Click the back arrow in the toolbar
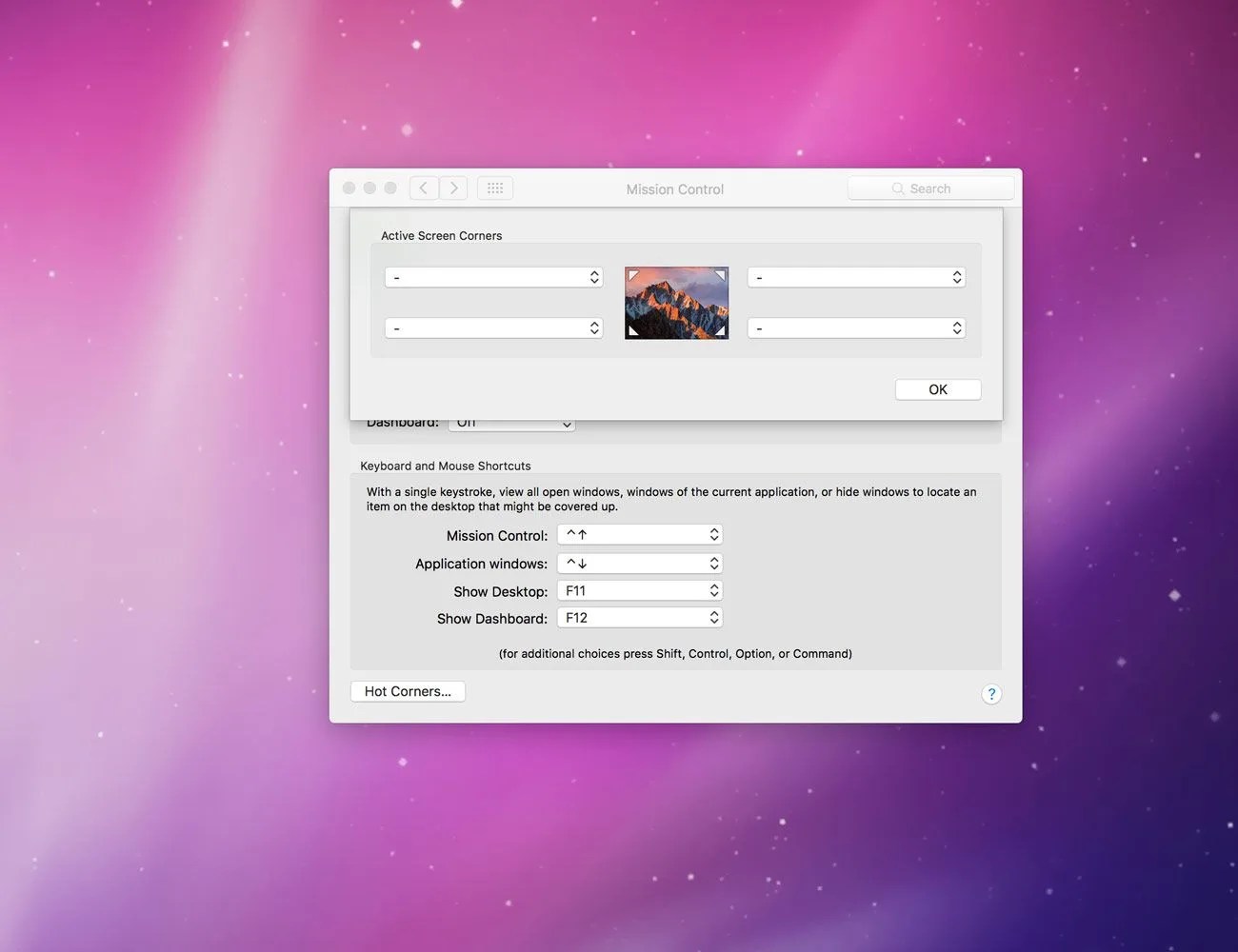The height and width of the screenshot is (952, 1238). 424,188
